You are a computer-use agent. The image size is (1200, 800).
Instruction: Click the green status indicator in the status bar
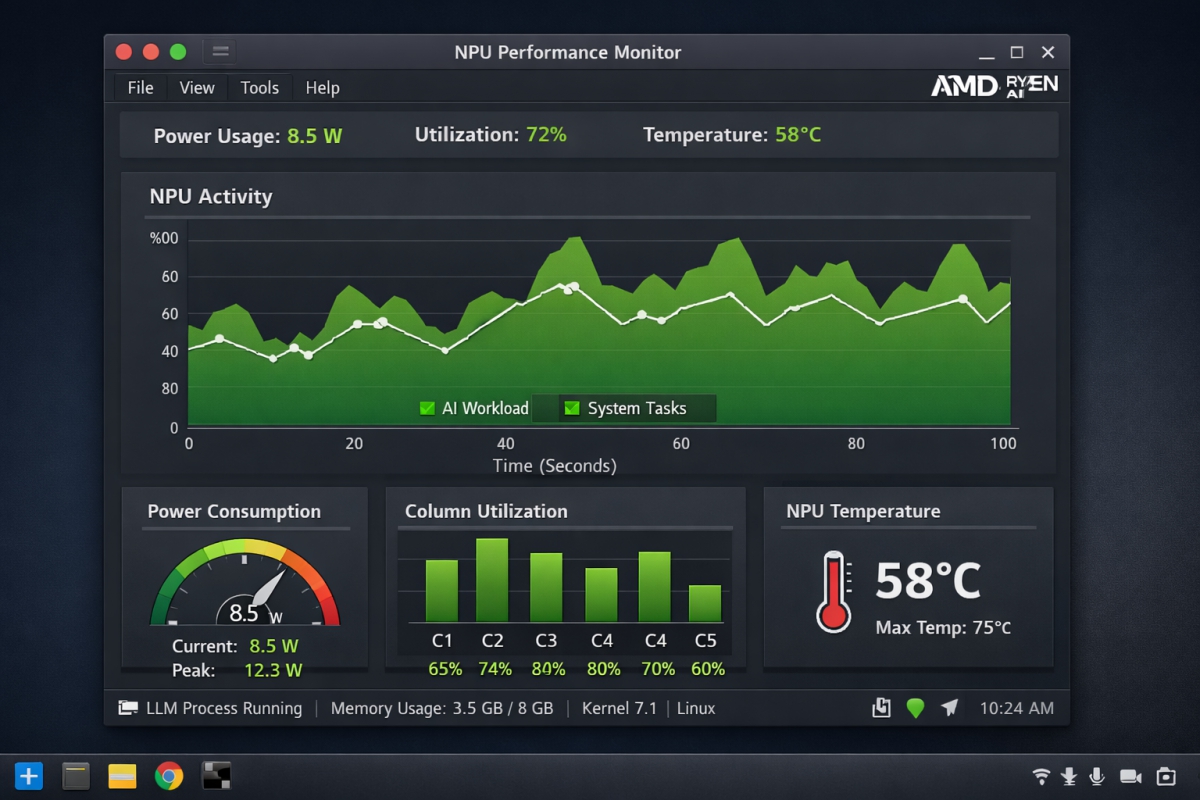click(915, 707)
